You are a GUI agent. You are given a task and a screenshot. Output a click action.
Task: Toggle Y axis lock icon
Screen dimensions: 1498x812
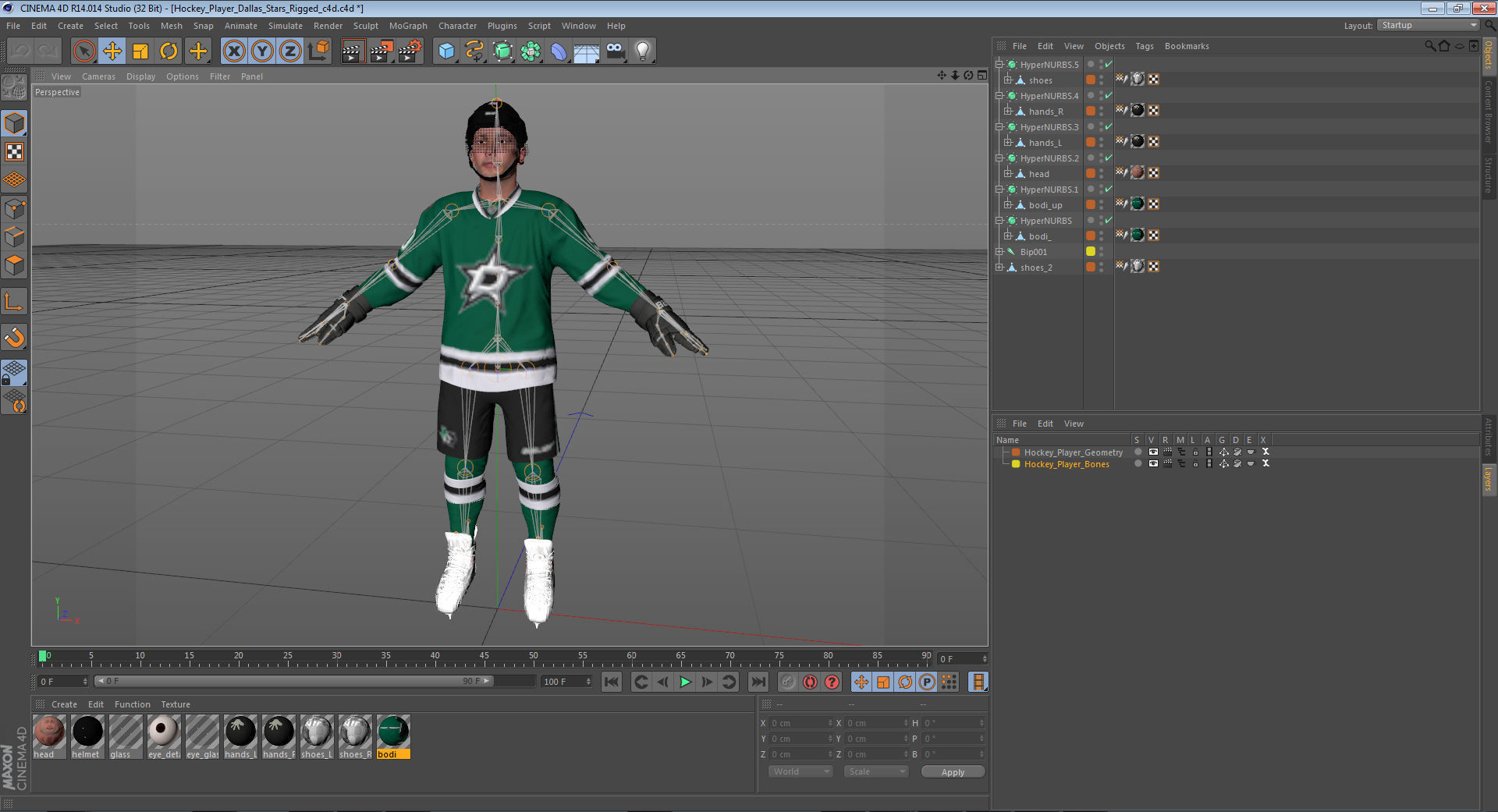pos(262,51)
